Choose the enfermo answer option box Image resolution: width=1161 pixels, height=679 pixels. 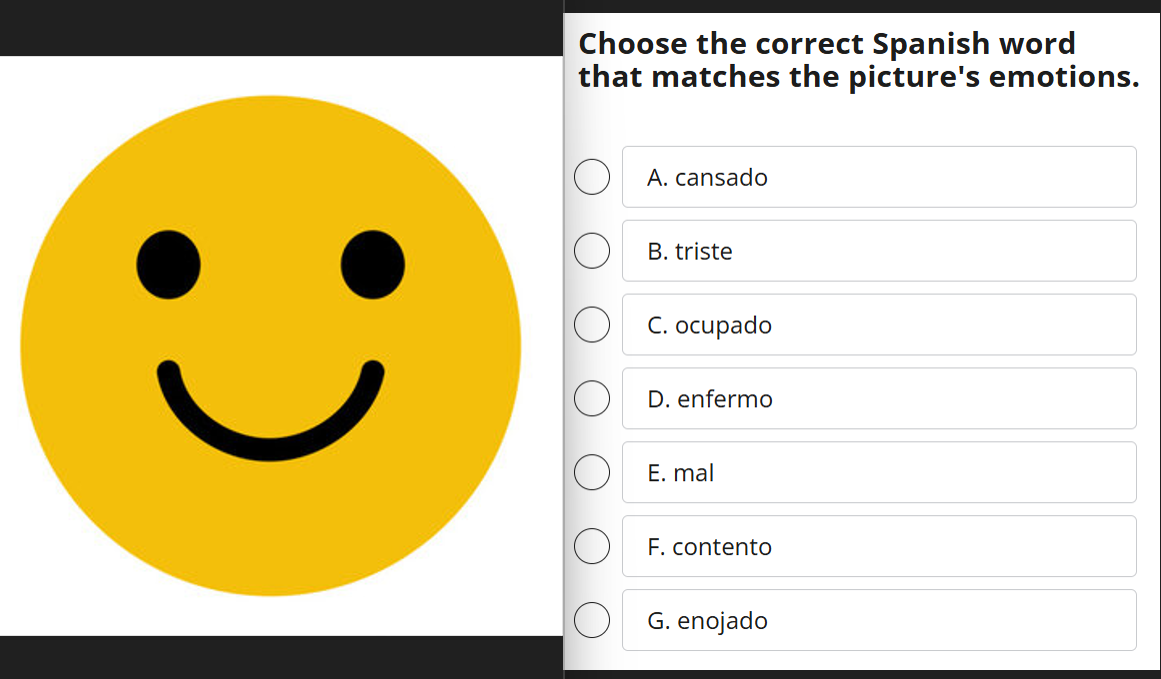pos(878,399)
